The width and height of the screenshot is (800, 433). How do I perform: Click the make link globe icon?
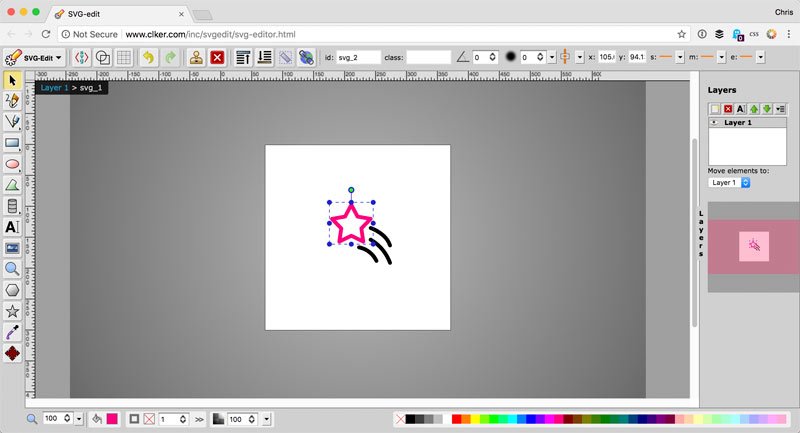point(306,58)
